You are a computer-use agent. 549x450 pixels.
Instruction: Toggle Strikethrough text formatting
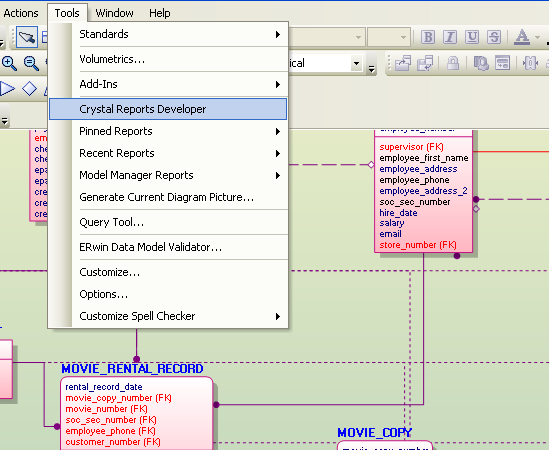click(x=494, y=37)
